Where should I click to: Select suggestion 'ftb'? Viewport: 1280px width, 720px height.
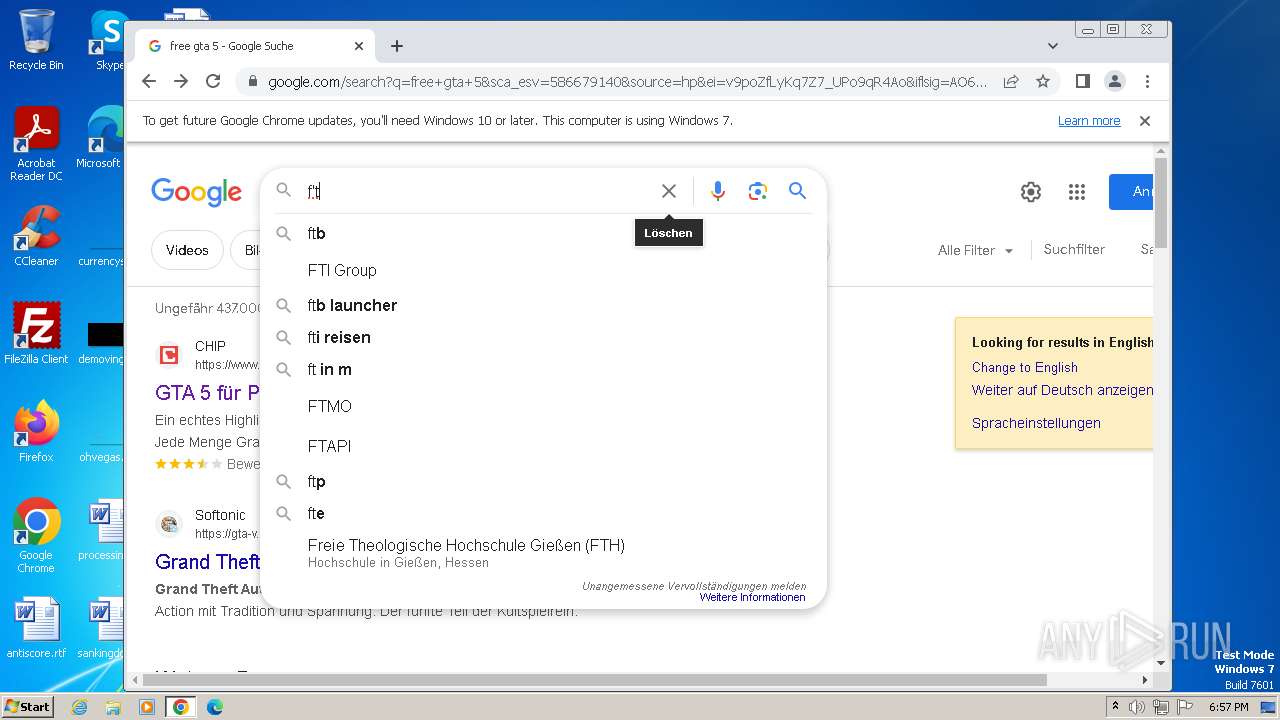point(543,233)
